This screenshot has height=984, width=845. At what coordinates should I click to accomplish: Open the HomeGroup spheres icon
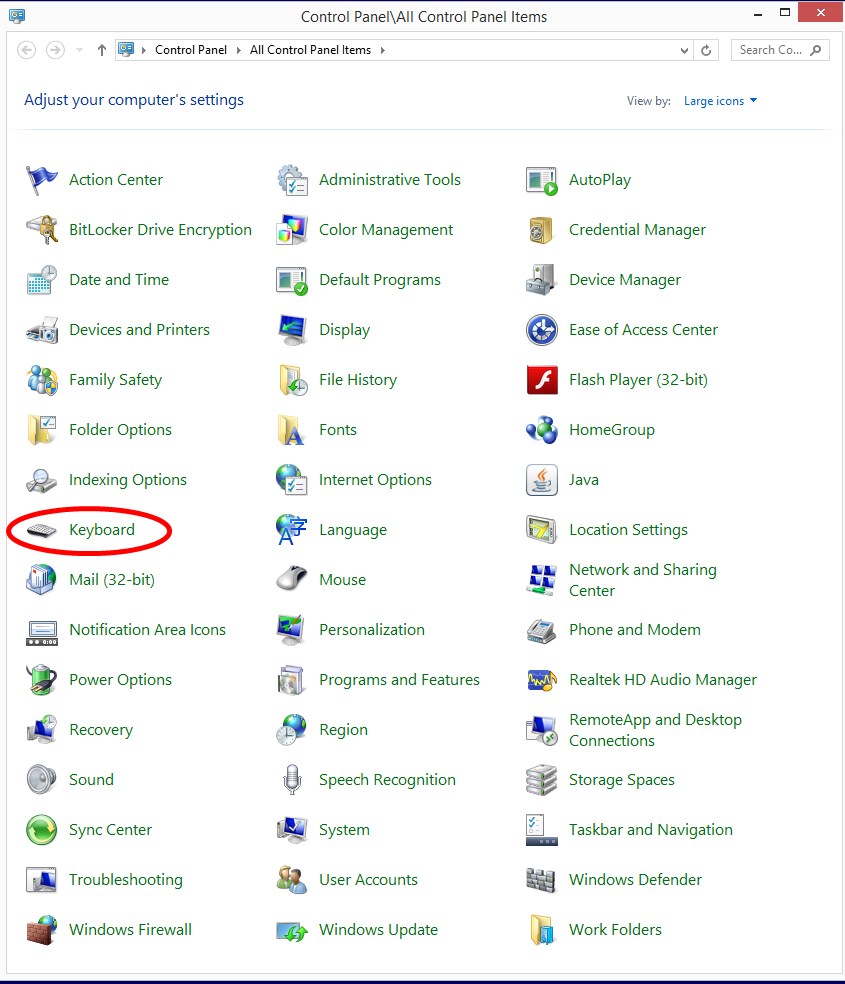(x=542, y=430)
